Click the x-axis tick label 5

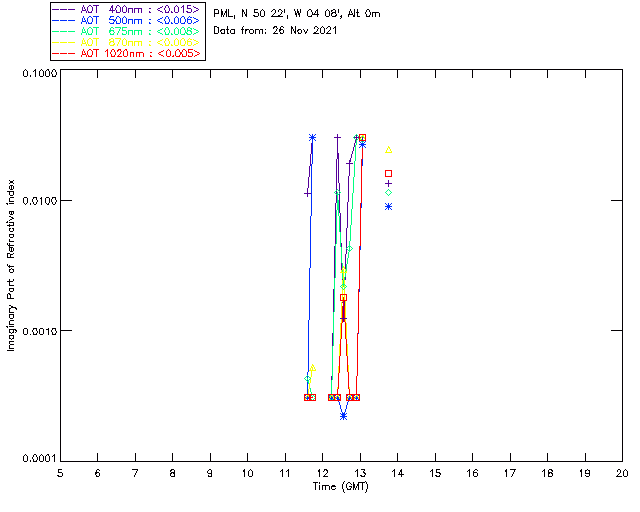(60, 473)
